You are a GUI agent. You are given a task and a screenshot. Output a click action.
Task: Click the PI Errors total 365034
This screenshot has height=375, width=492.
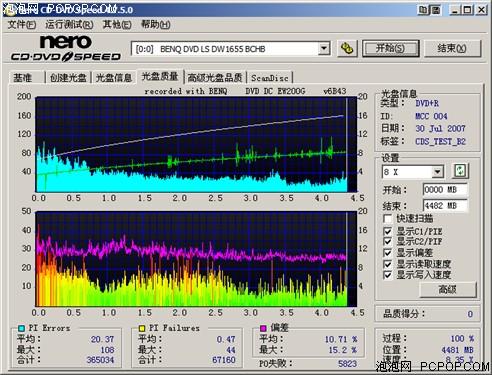[x=100, y=360]
